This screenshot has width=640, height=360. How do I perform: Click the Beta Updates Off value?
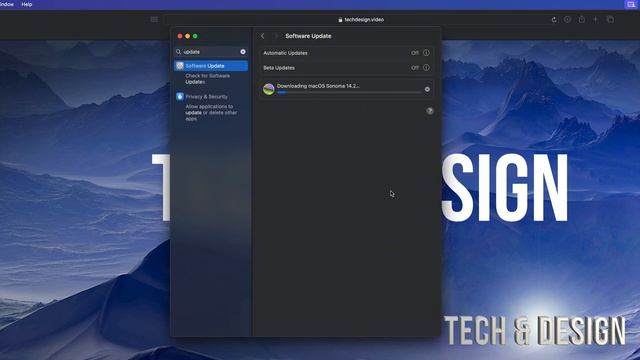point(415,68)
